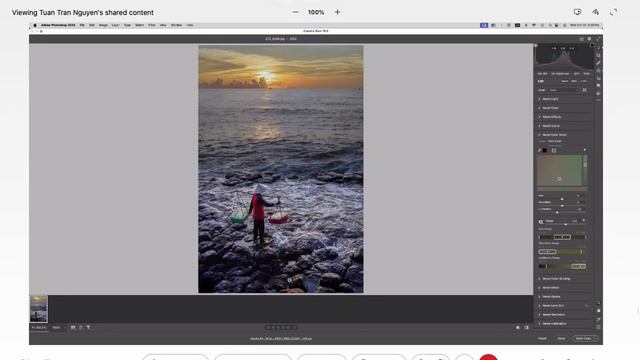The height and width of the screenshot is (360, 640).
Task: Open the Filter menu
Action: (152, 25)
